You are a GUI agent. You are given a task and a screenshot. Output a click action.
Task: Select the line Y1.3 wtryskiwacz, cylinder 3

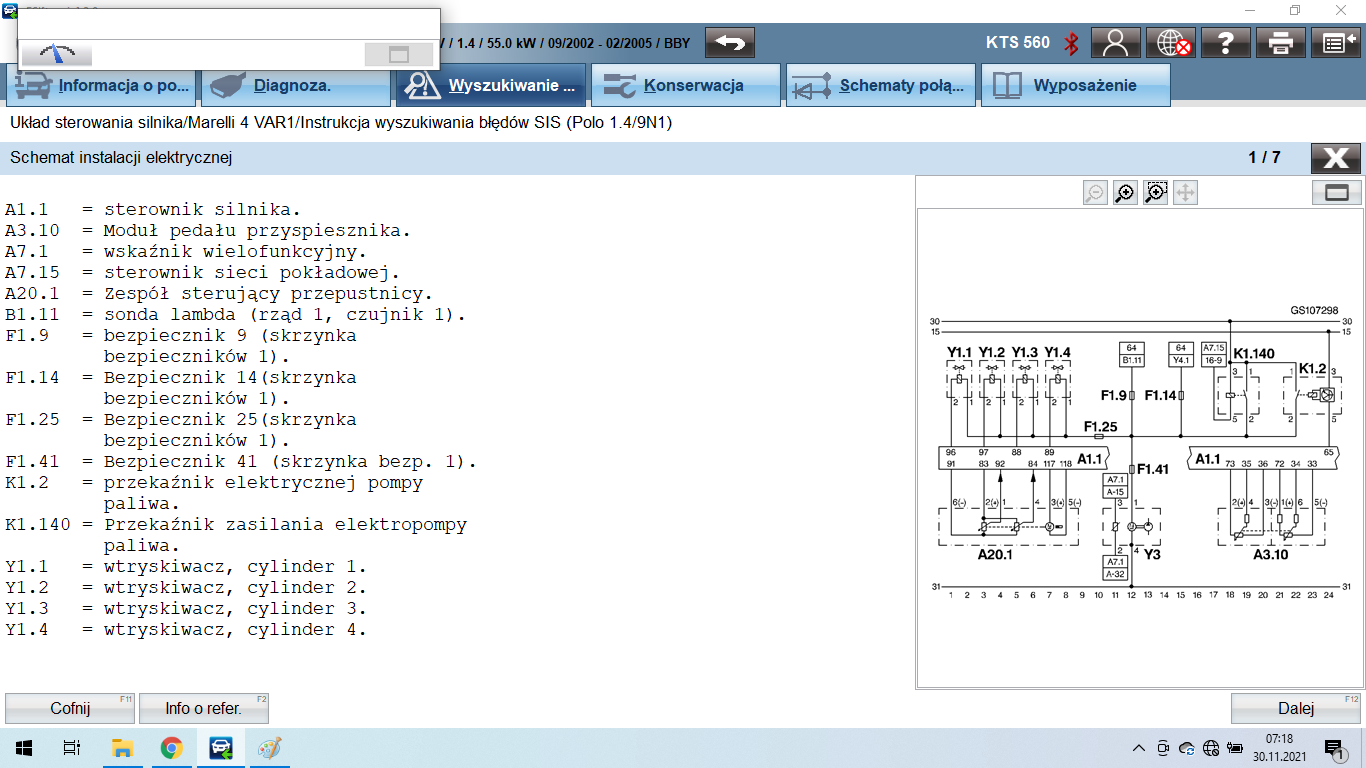coord(186,608)
